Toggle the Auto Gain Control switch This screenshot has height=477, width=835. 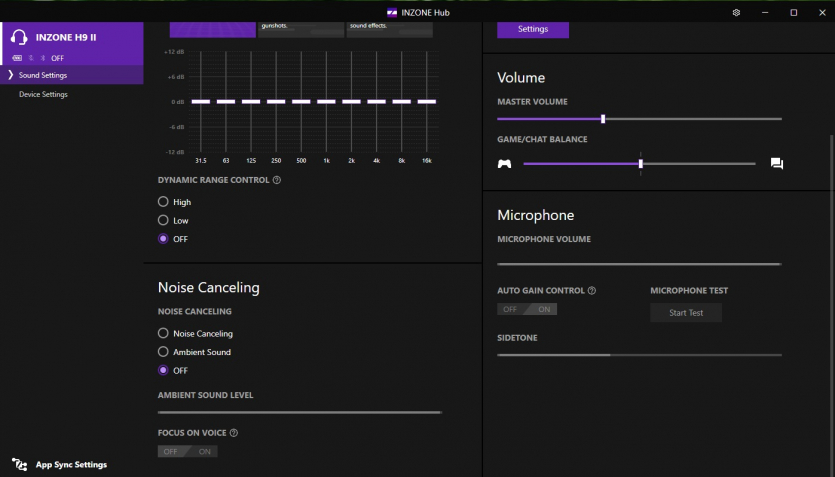click(527, 309)
